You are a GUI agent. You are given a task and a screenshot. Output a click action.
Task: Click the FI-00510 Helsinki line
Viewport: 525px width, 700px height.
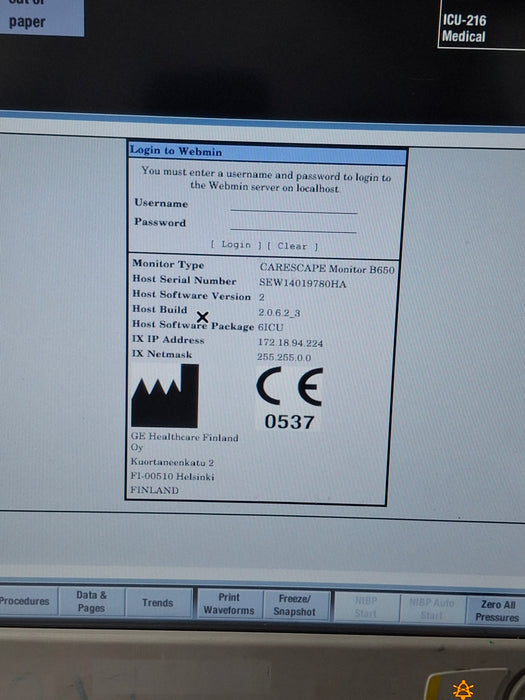(x=172, y=476)
